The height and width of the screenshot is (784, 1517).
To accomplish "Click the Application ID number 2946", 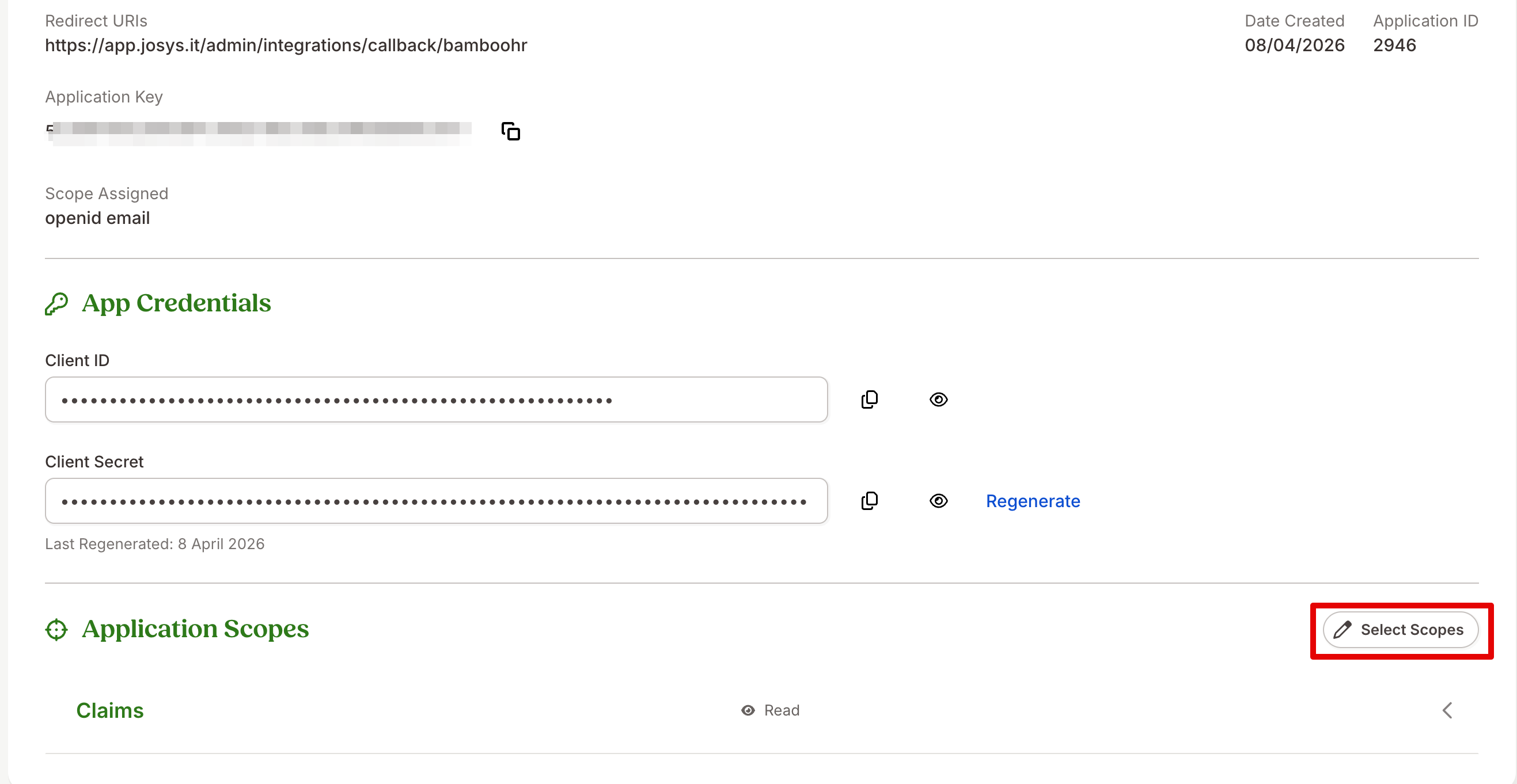I will [x=1394, y=45].
